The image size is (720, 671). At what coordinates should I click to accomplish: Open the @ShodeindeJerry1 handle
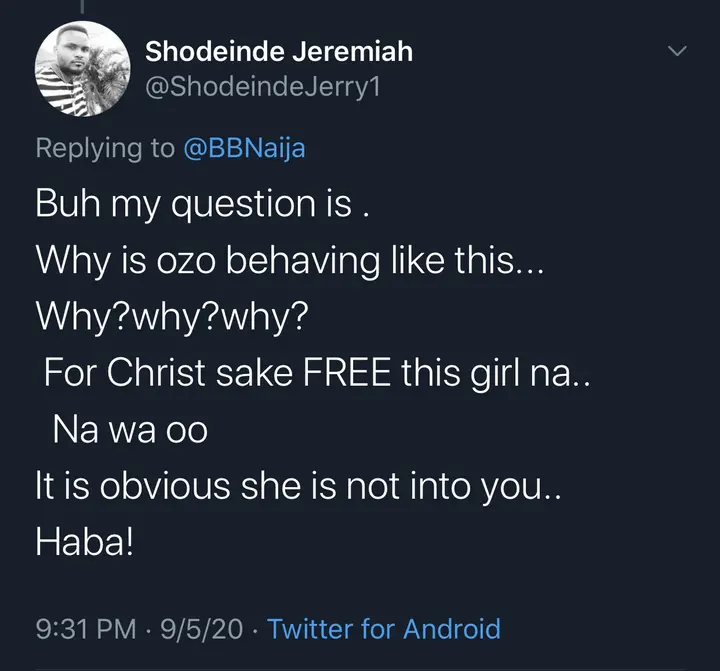[262, 88]
